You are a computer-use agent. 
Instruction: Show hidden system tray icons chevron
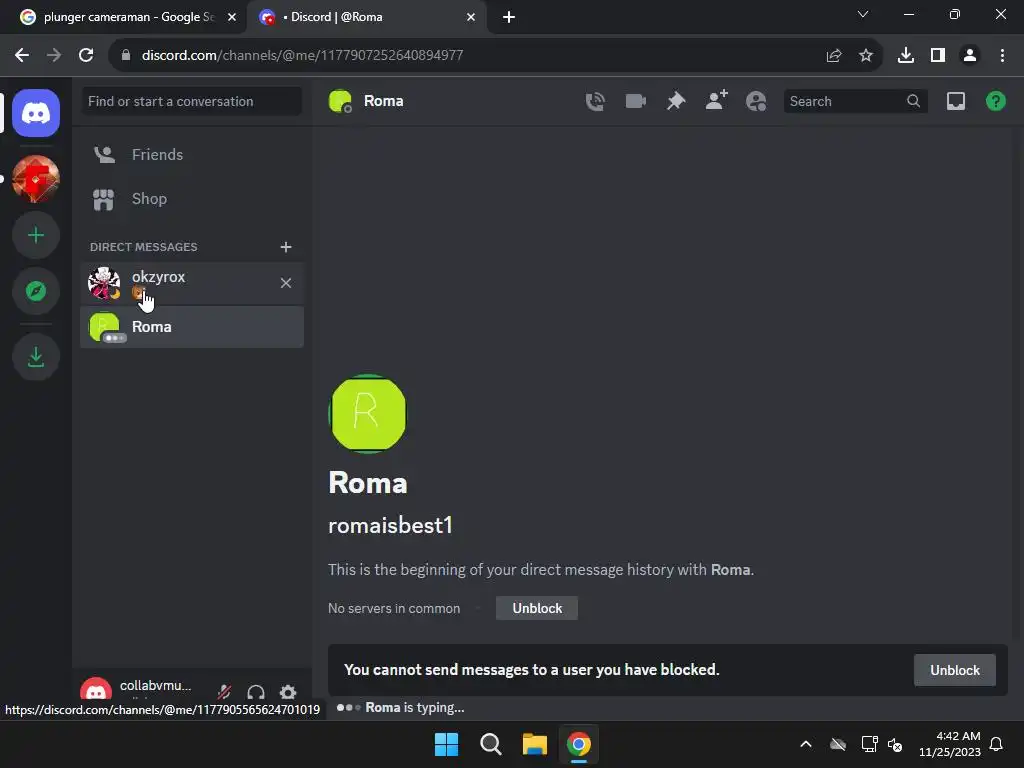click(x=806, y=744)
